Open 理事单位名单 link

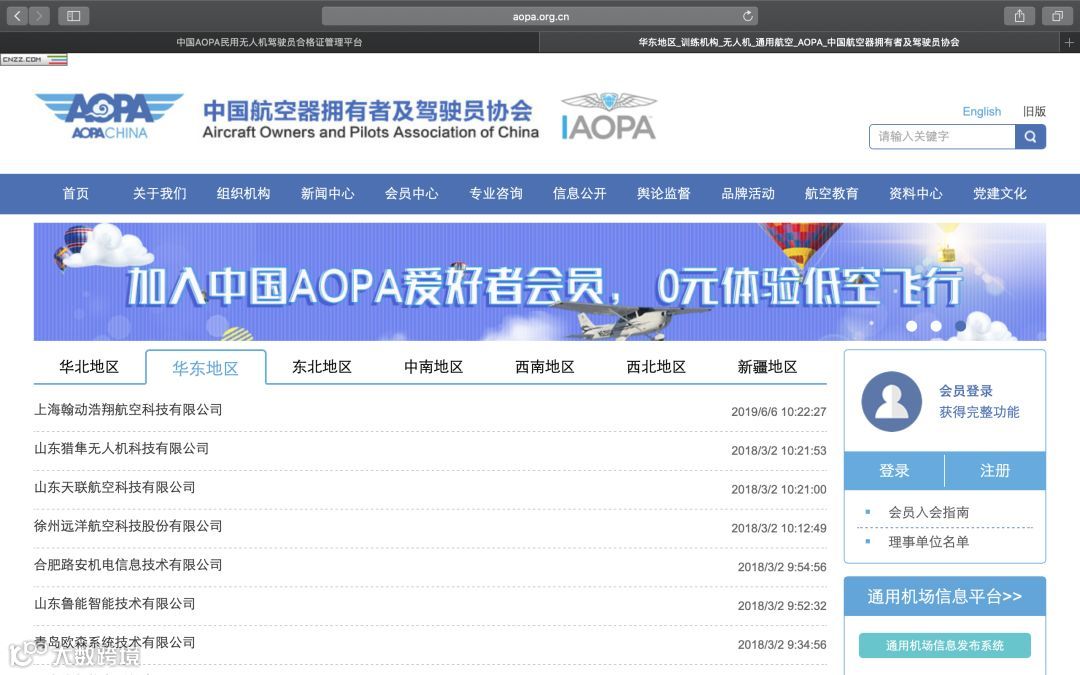pyautogui.click(x=928, y=542)
